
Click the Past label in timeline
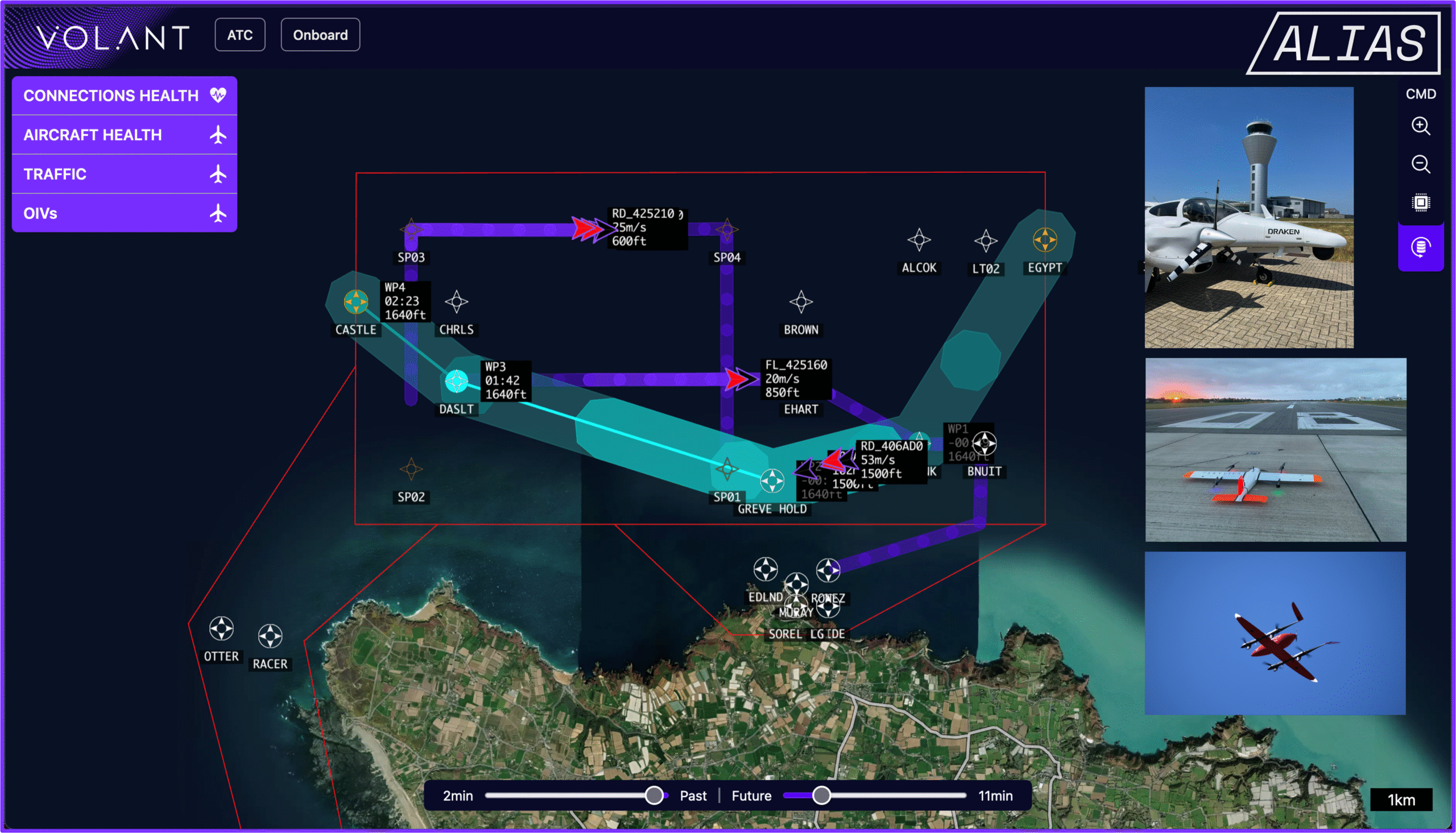pyautogui.click(x=693, y=796)
